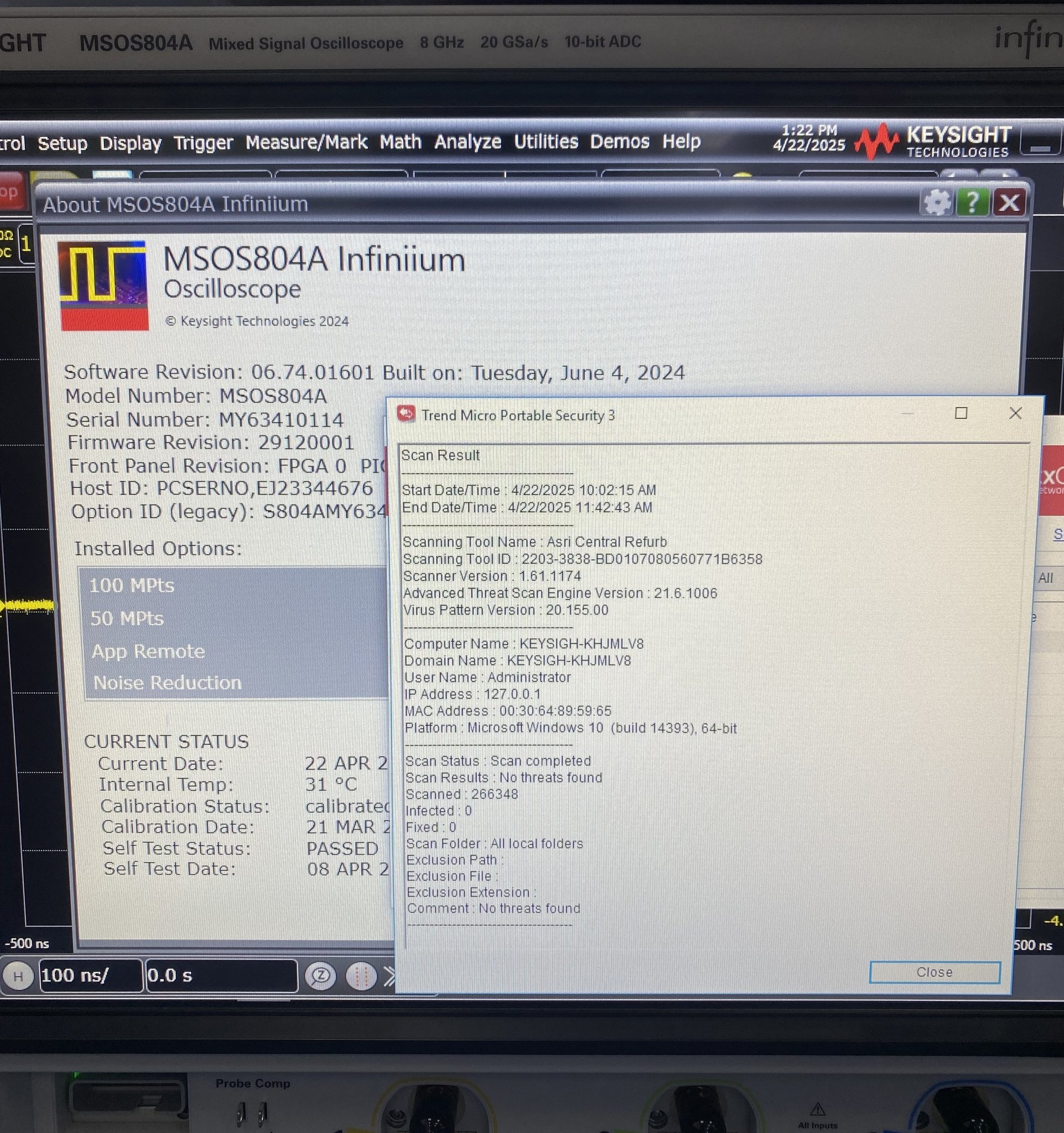
Task: Close the Trend Micro window with X
Action: click(1015, 413)
